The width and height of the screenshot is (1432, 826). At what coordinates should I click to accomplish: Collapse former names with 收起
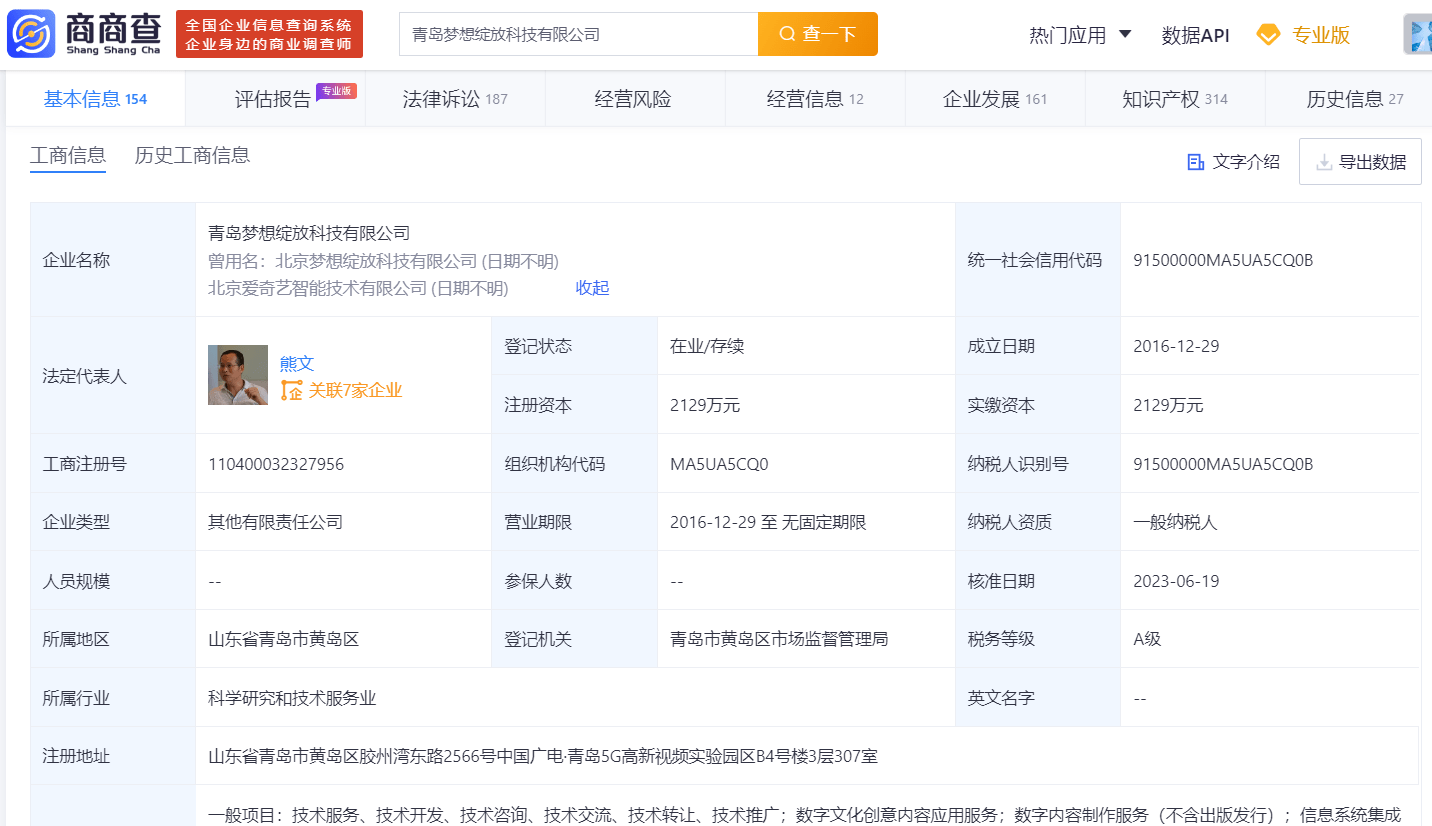592,288
